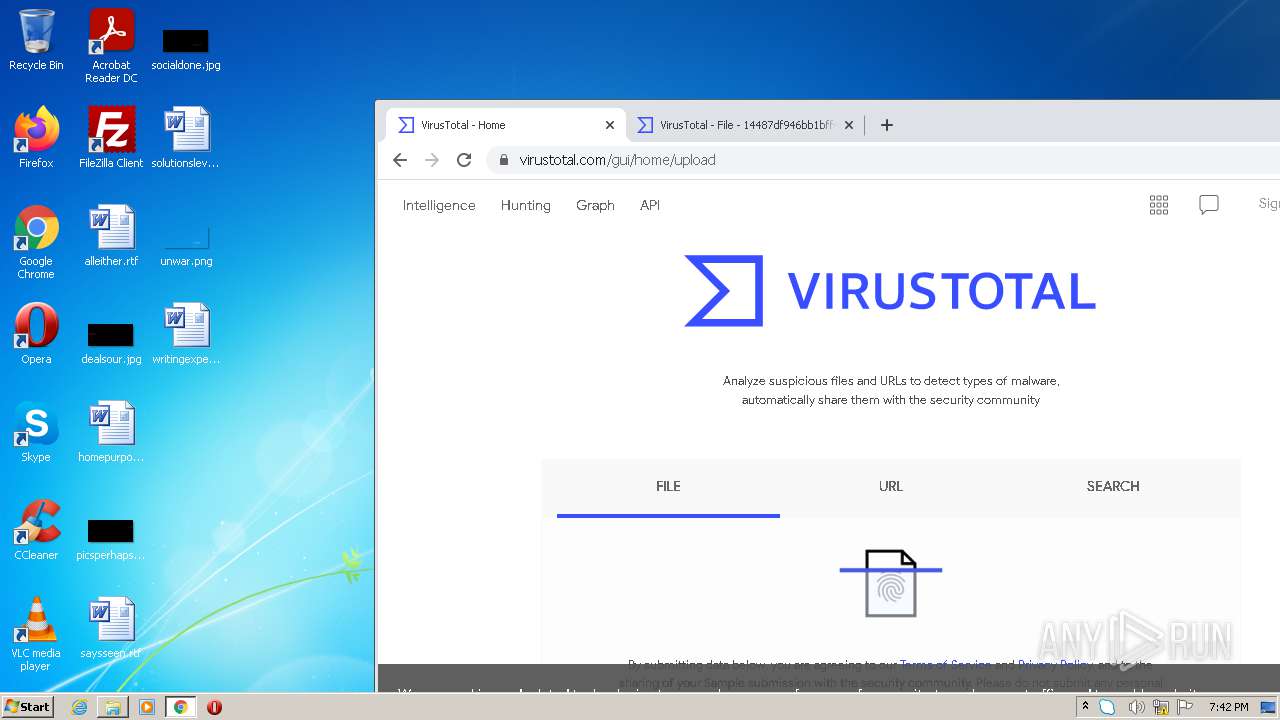Open a new browser tab
The image size is (1280, 720).
pyautogui.click(x=886, y=125)
